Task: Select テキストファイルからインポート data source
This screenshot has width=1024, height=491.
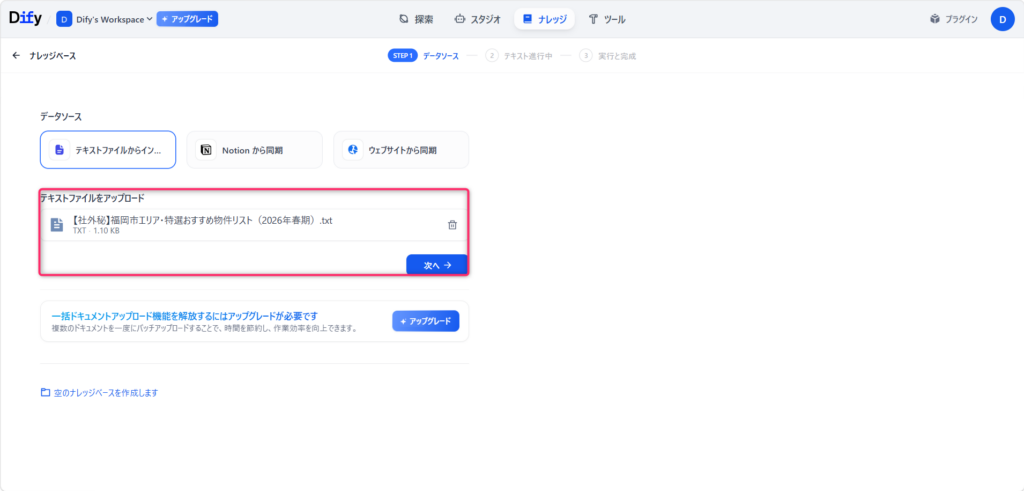Action: (x=108, y=150)
